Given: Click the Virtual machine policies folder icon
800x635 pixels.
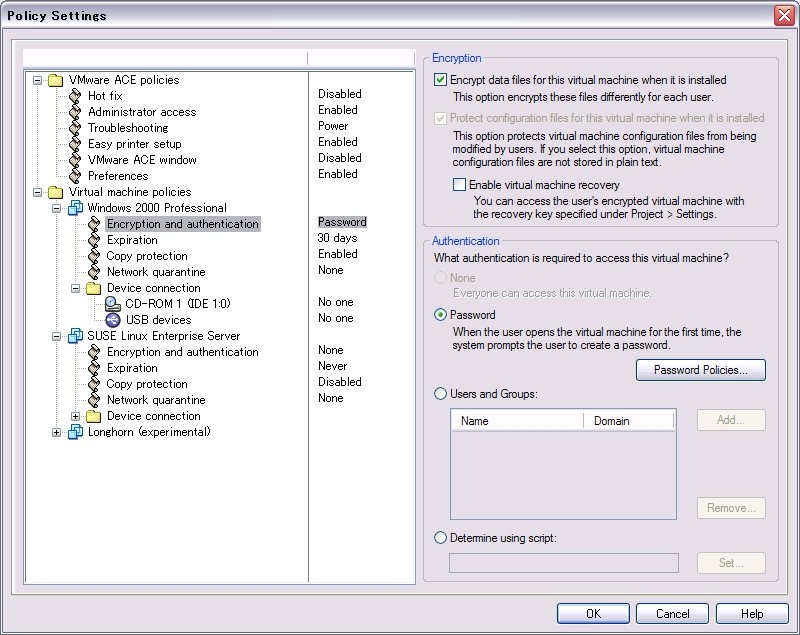Looking at the screenshot, I should point(55,192).
